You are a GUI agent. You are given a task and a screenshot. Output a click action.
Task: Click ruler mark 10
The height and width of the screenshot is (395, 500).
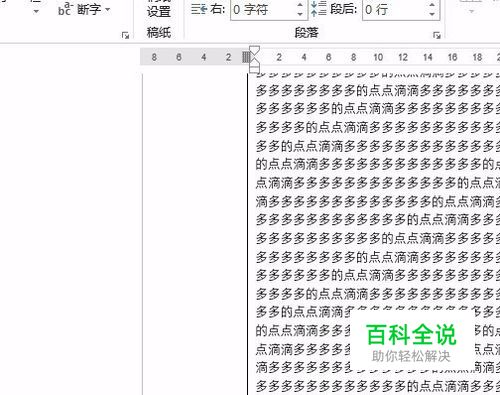(x=378, y=57)
